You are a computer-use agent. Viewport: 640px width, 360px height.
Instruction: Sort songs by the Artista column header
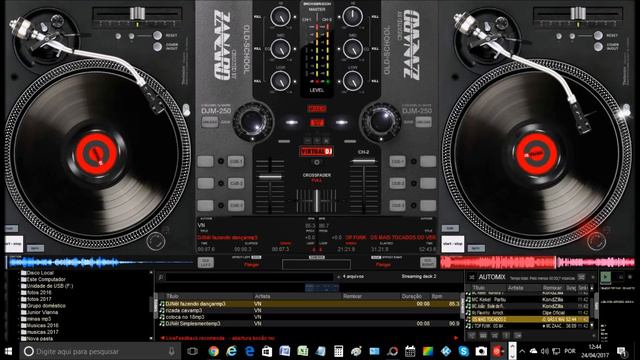point(262,296)
